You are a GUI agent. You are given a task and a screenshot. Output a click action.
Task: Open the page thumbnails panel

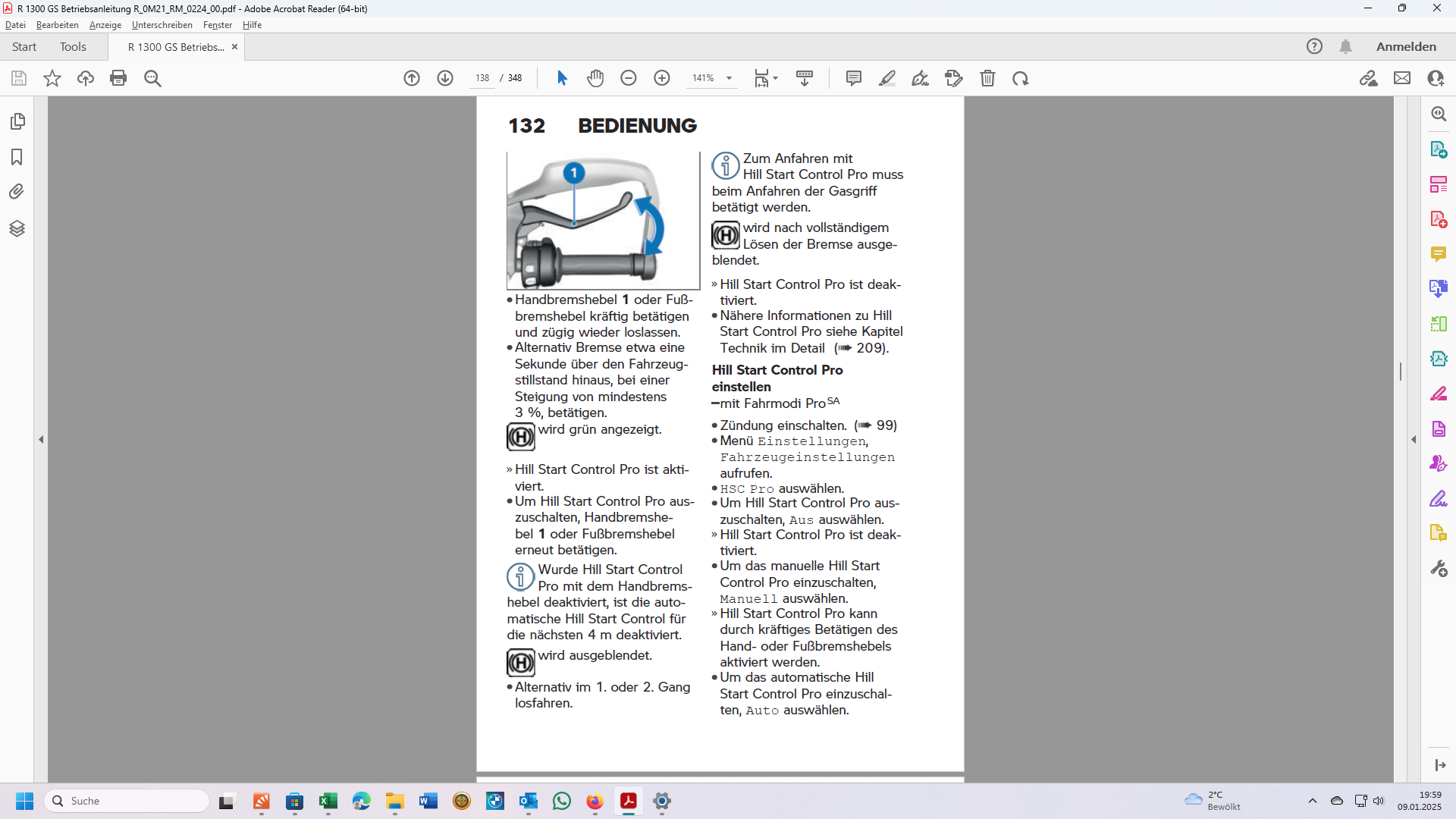[x=17, y=121]
